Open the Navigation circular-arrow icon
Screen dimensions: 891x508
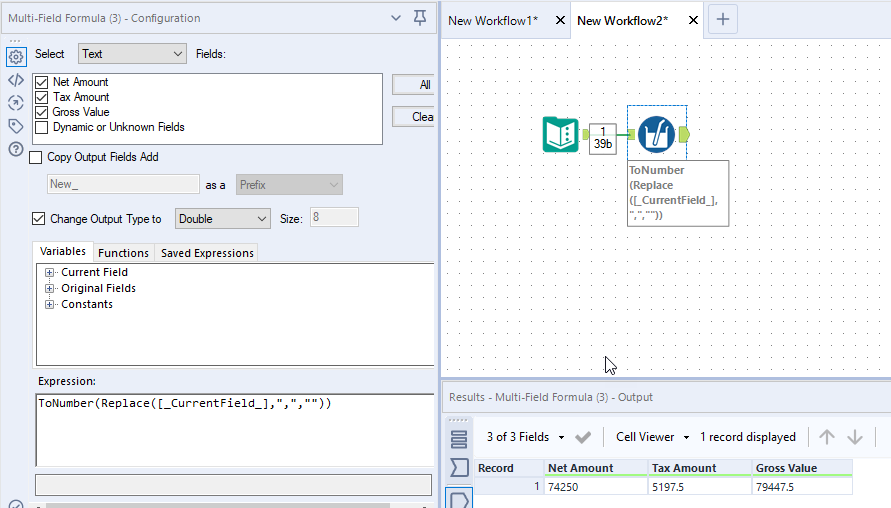coord(16,103)
